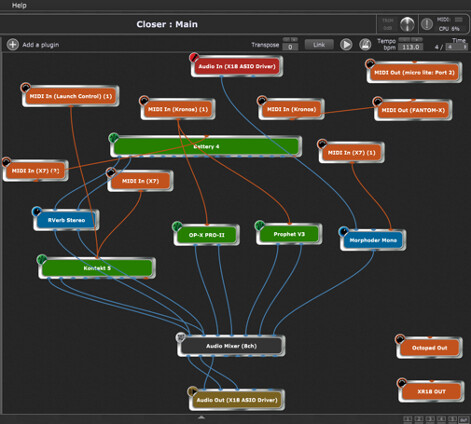Screen dimensions: 471x424
Task: Select the MIDI Out (FANTOM-X) node
Action: pyautogui.click(x=413, y=110)
